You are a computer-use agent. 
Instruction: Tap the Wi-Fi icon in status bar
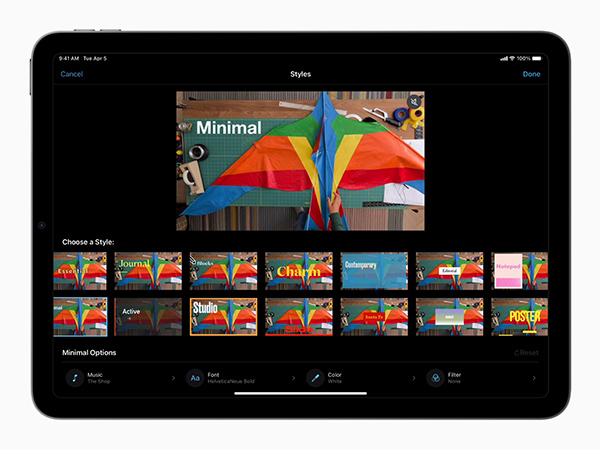[x=512, y=59]
